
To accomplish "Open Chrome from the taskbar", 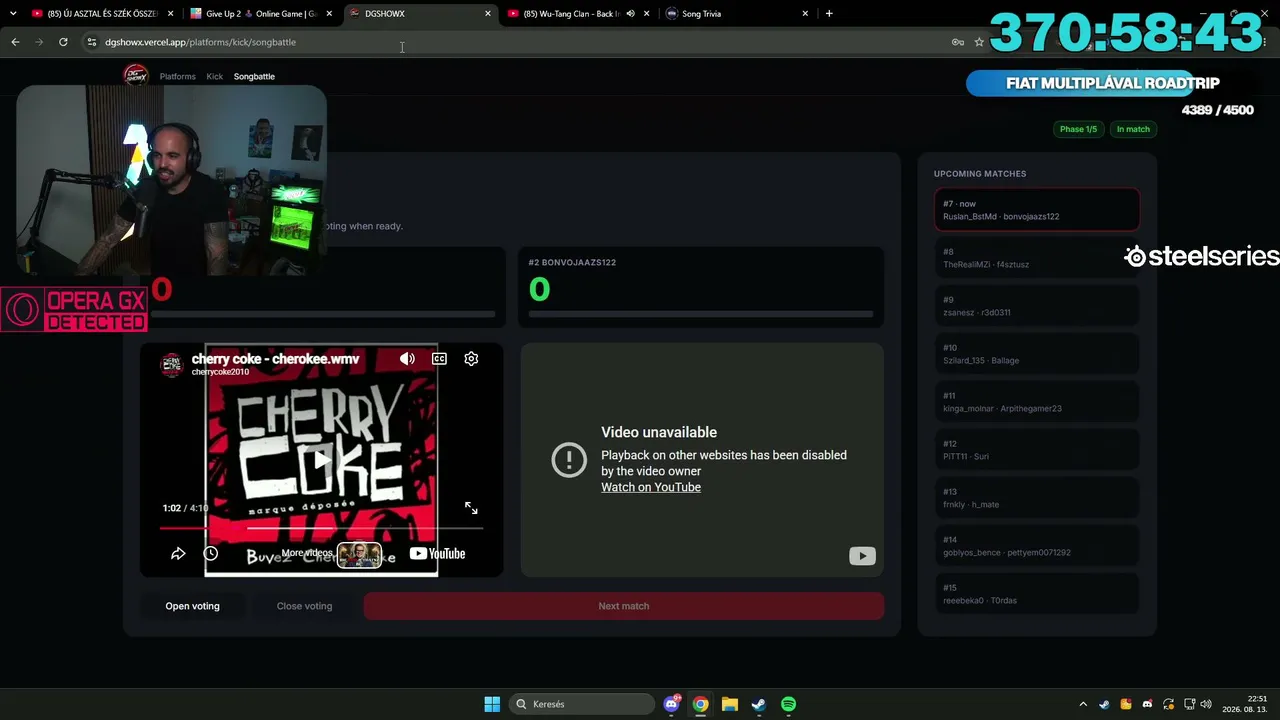I will click(701, 704).
